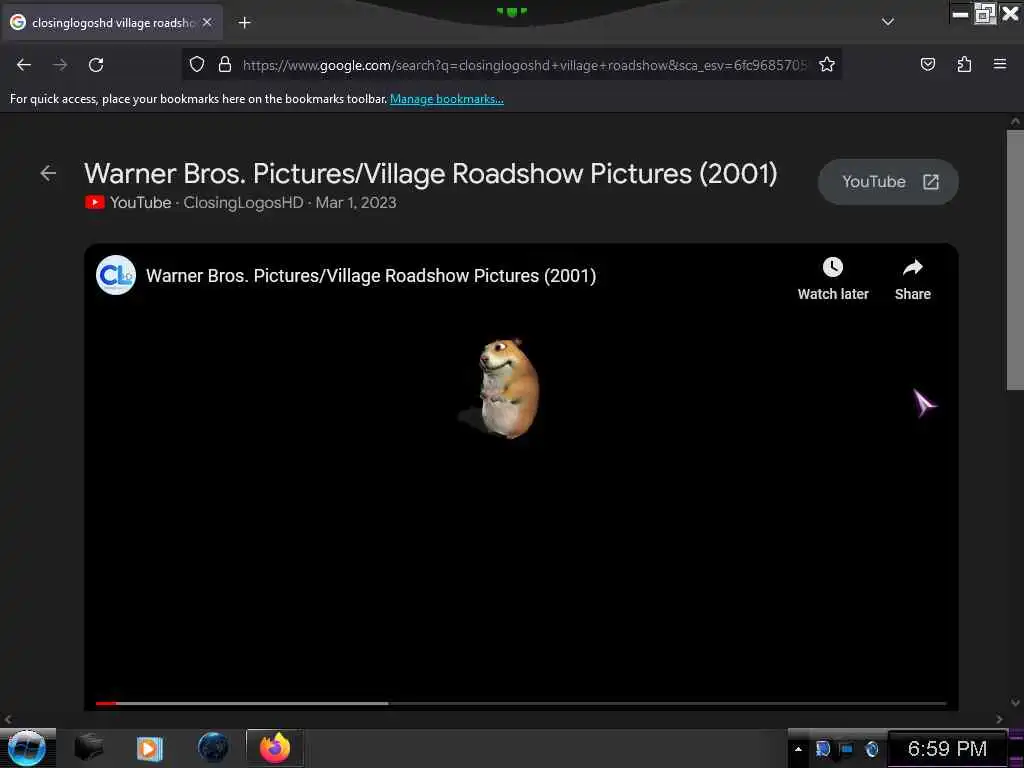The width and height of the screenshot is (1024, 768).
Task: Open the Firefox hamburger menu
Action: 1000,64
